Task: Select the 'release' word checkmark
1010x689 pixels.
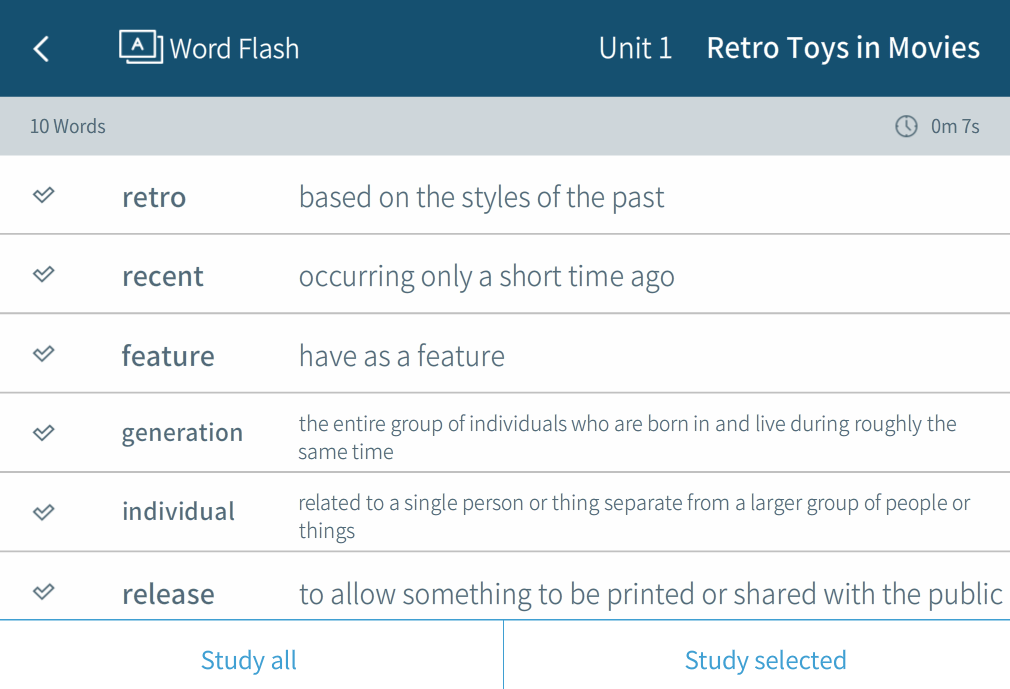Action: point(44,592)
